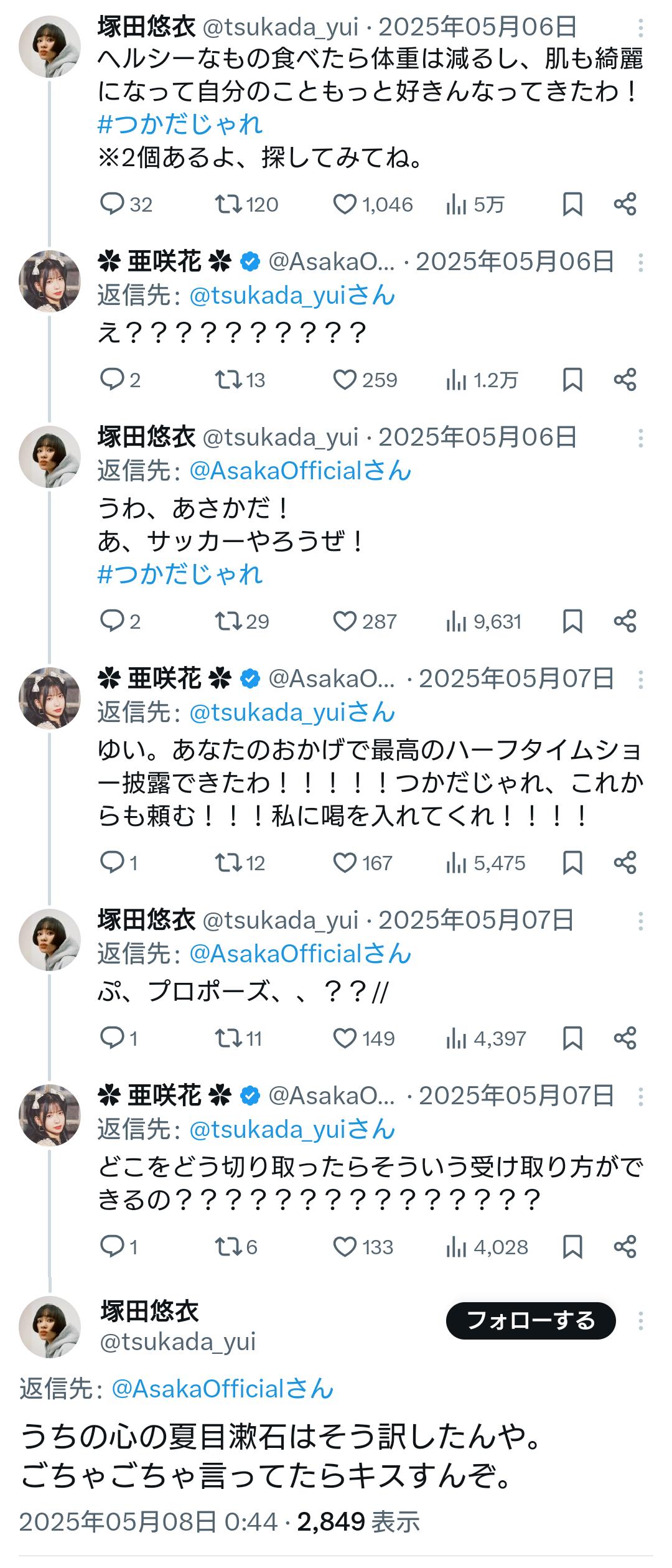Open options menu on the プロポーズ reply

click(x=640, y=921)
